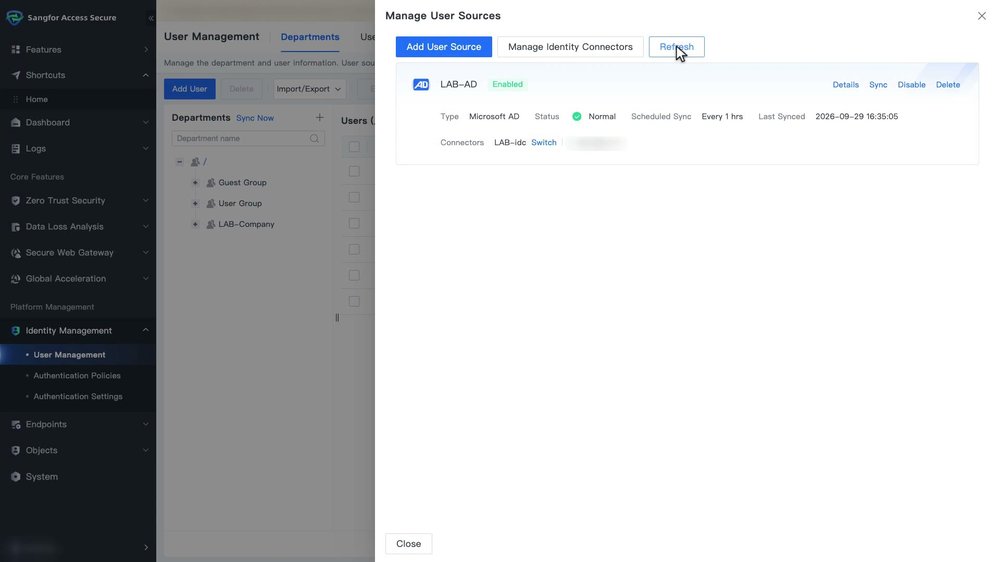Viewport: 1000px width, 562px height.
Task: Close Manage User Sources with X icon
Action: pyautogui.click(x=982, y=16)
